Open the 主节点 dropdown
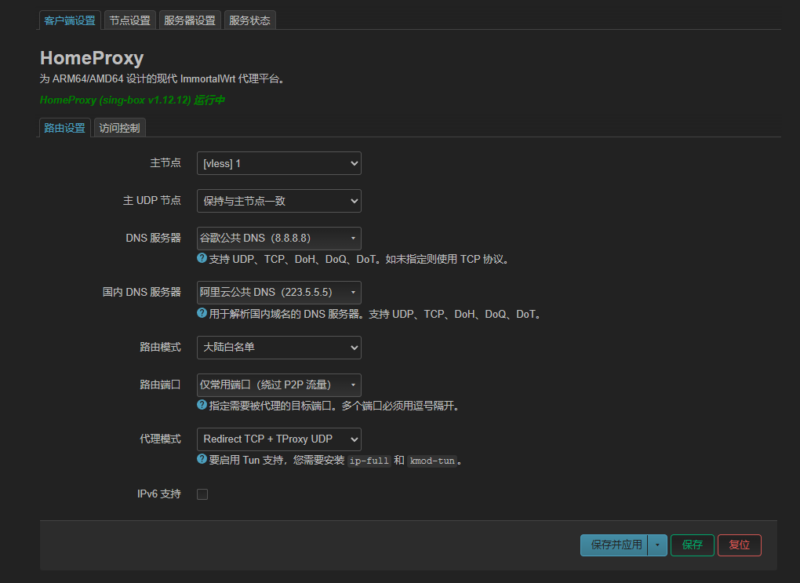 tap(279, 163)
